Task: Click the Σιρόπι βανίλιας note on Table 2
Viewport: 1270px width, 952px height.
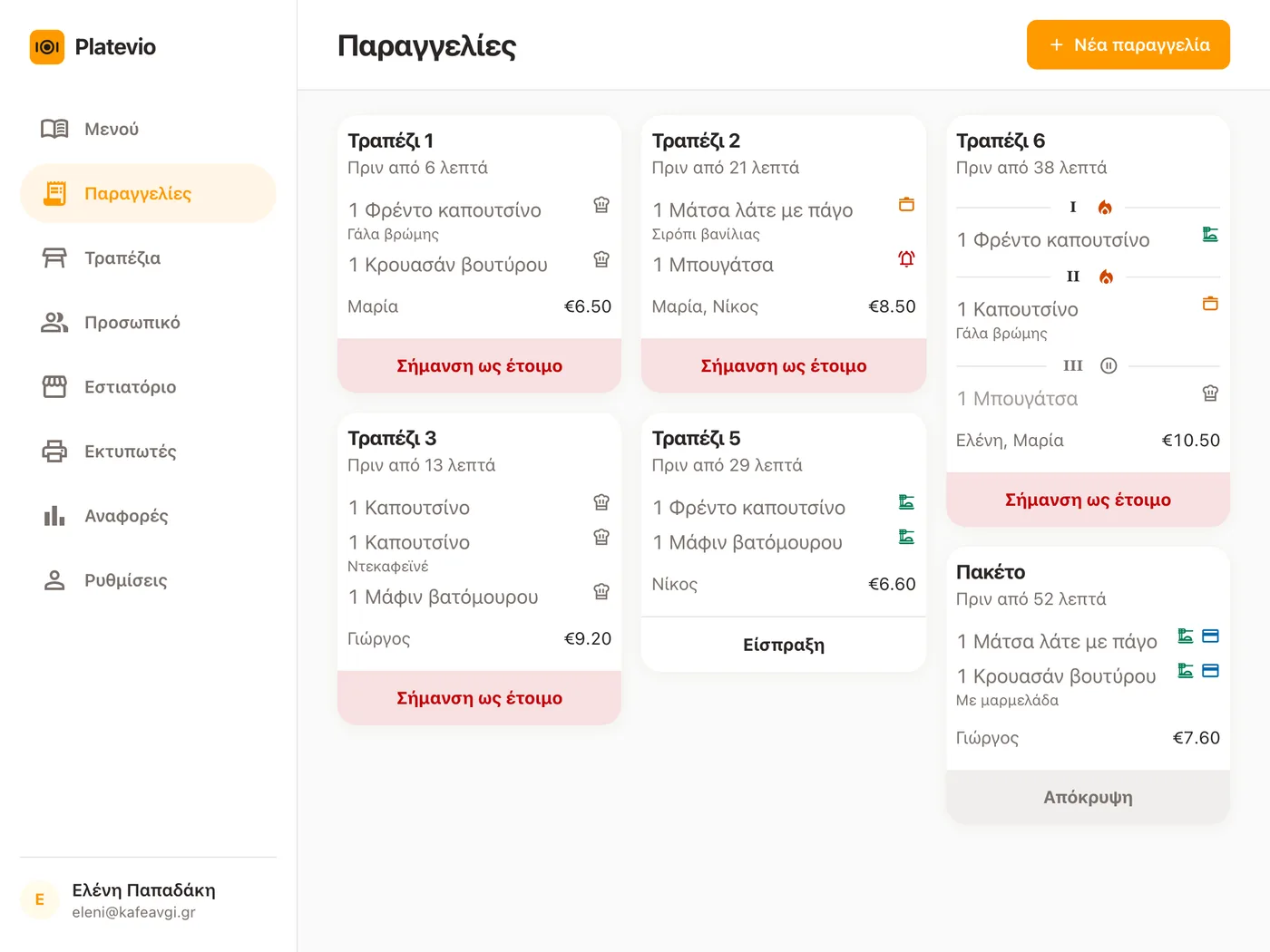Action: point(706,234)
